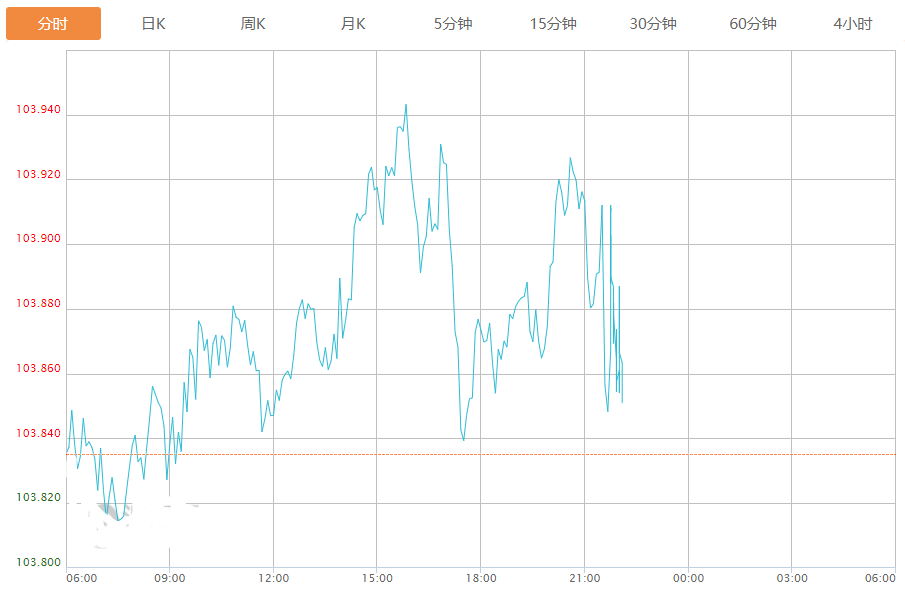Open the 周K tab
This screenshot has width=905, height=591.
point(253,24)
